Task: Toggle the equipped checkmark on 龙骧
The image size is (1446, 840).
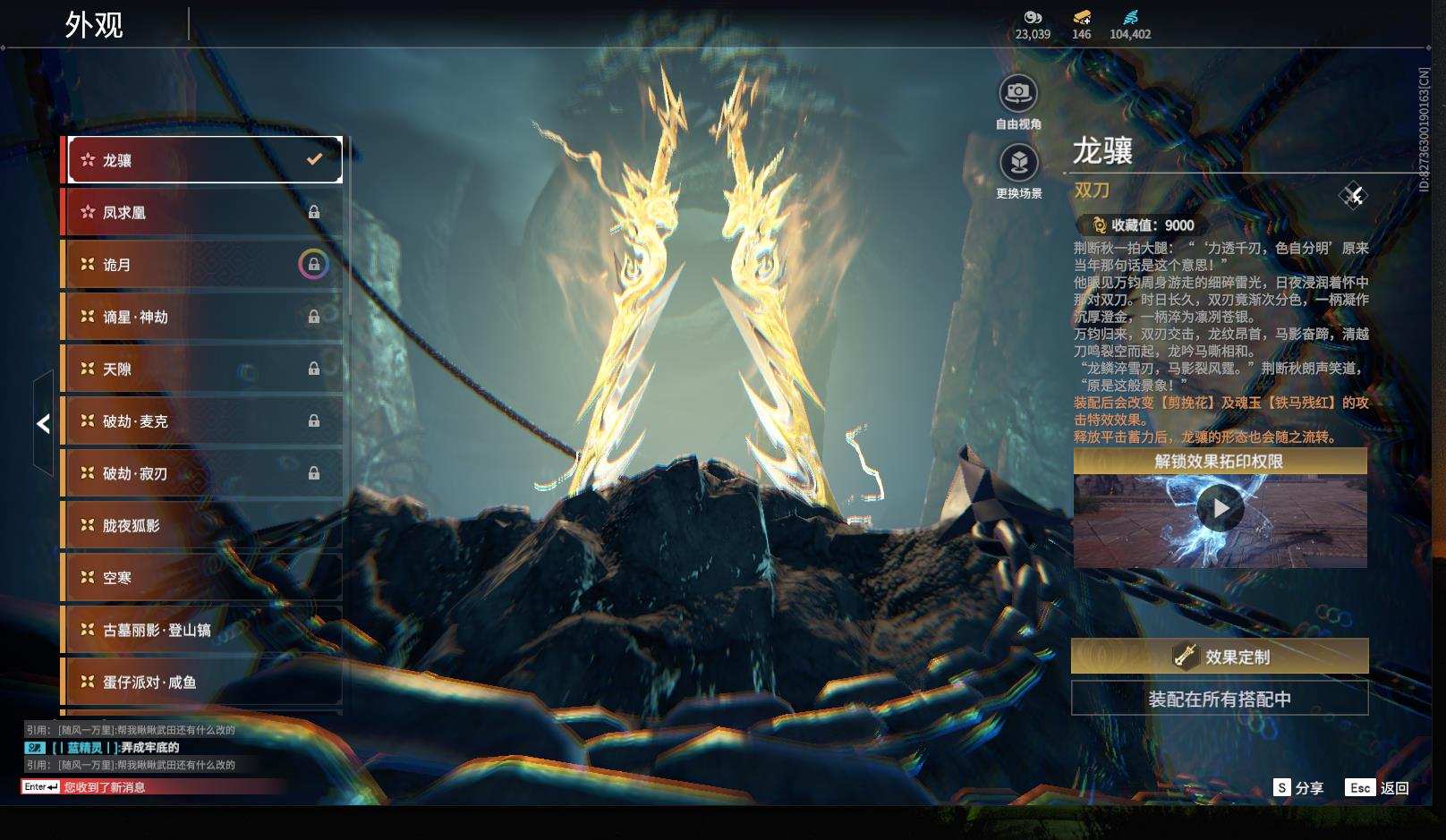Action: pyautogui.click(x=314, y=159)
